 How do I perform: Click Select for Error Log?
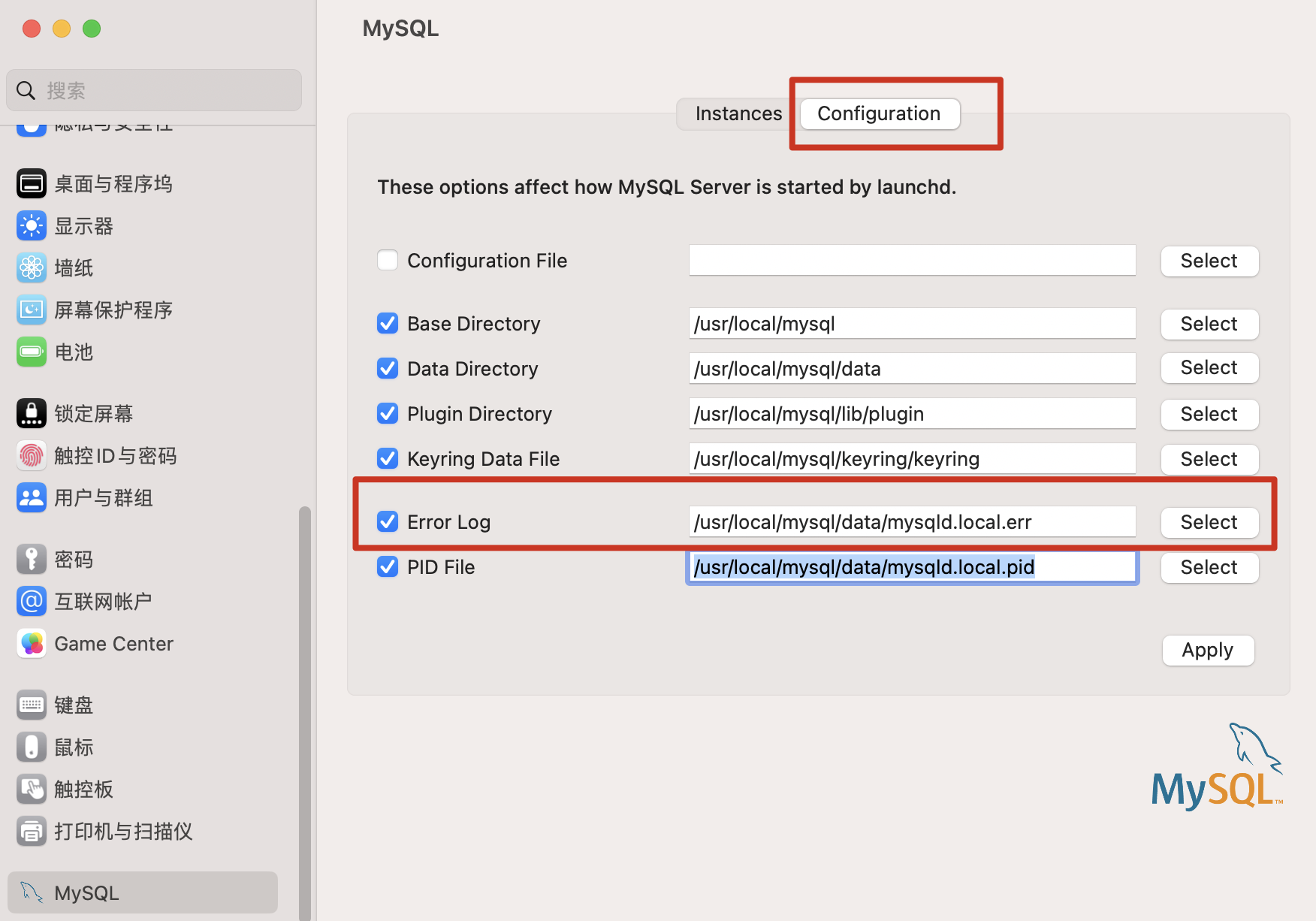point(1209,522)
